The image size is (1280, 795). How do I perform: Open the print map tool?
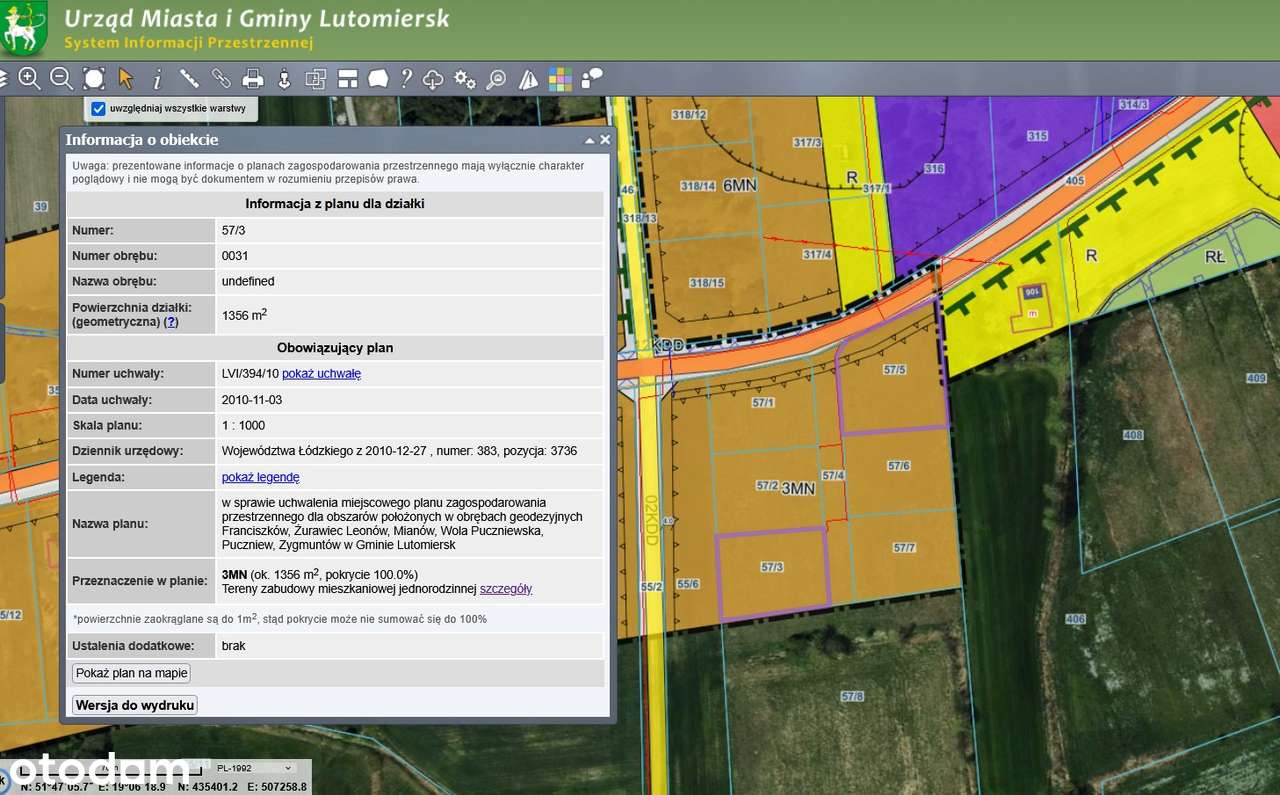pos(253,78)
